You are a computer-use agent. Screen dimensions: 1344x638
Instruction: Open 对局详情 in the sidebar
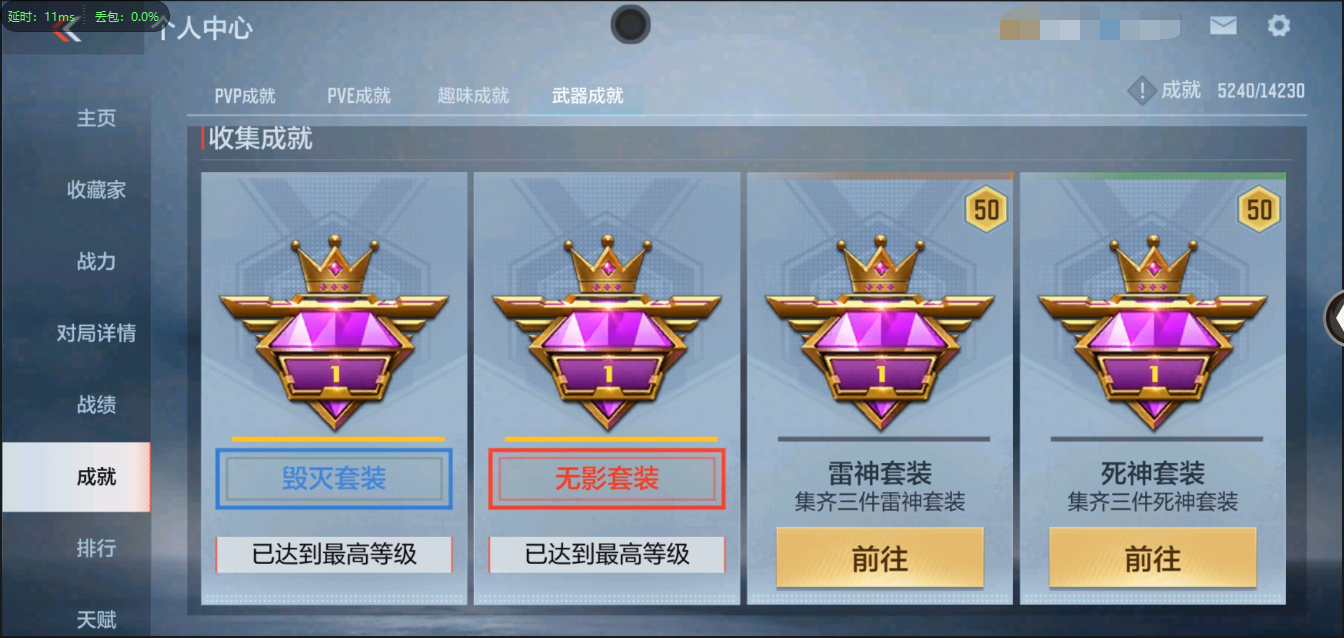pos(96,333)
